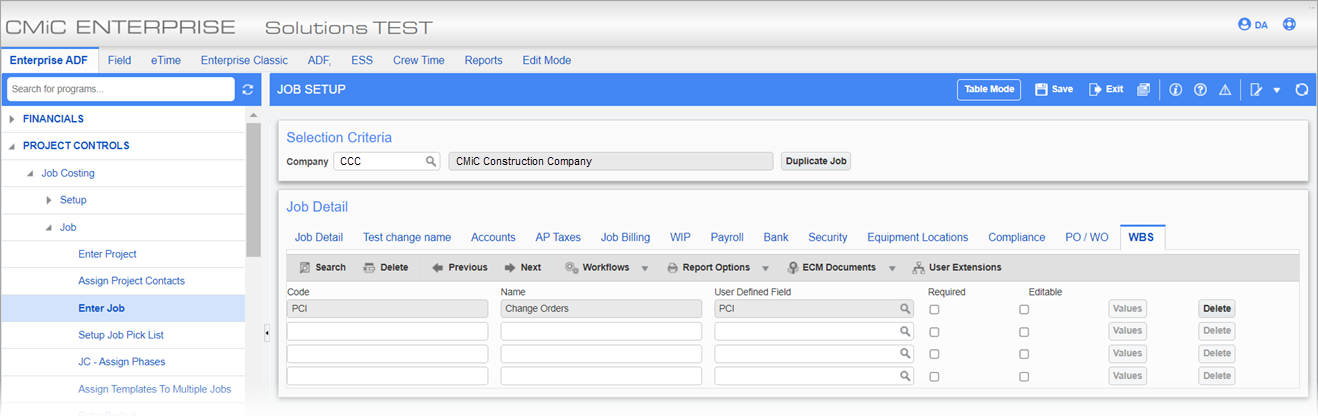Switch to the Job Billing tab
The image size is (1318, 417).
[x=625, y=237]
